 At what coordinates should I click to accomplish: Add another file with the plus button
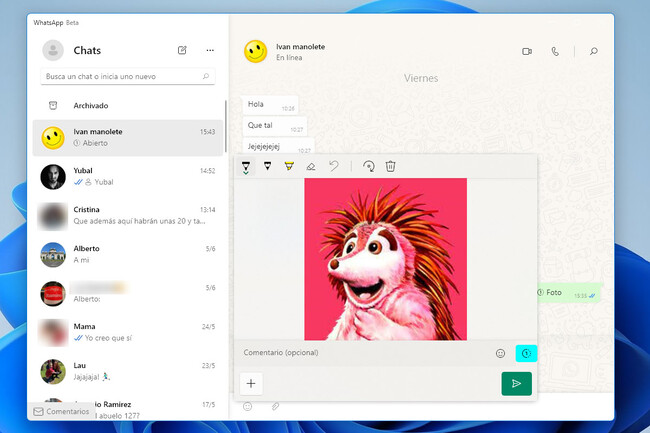pos(251,384)
